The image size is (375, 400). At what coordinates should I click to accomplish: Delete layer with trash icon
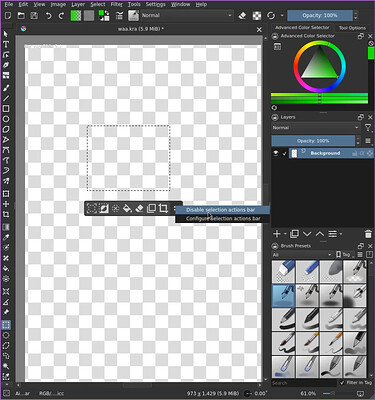pyautogui.click(x=368, y=234)
